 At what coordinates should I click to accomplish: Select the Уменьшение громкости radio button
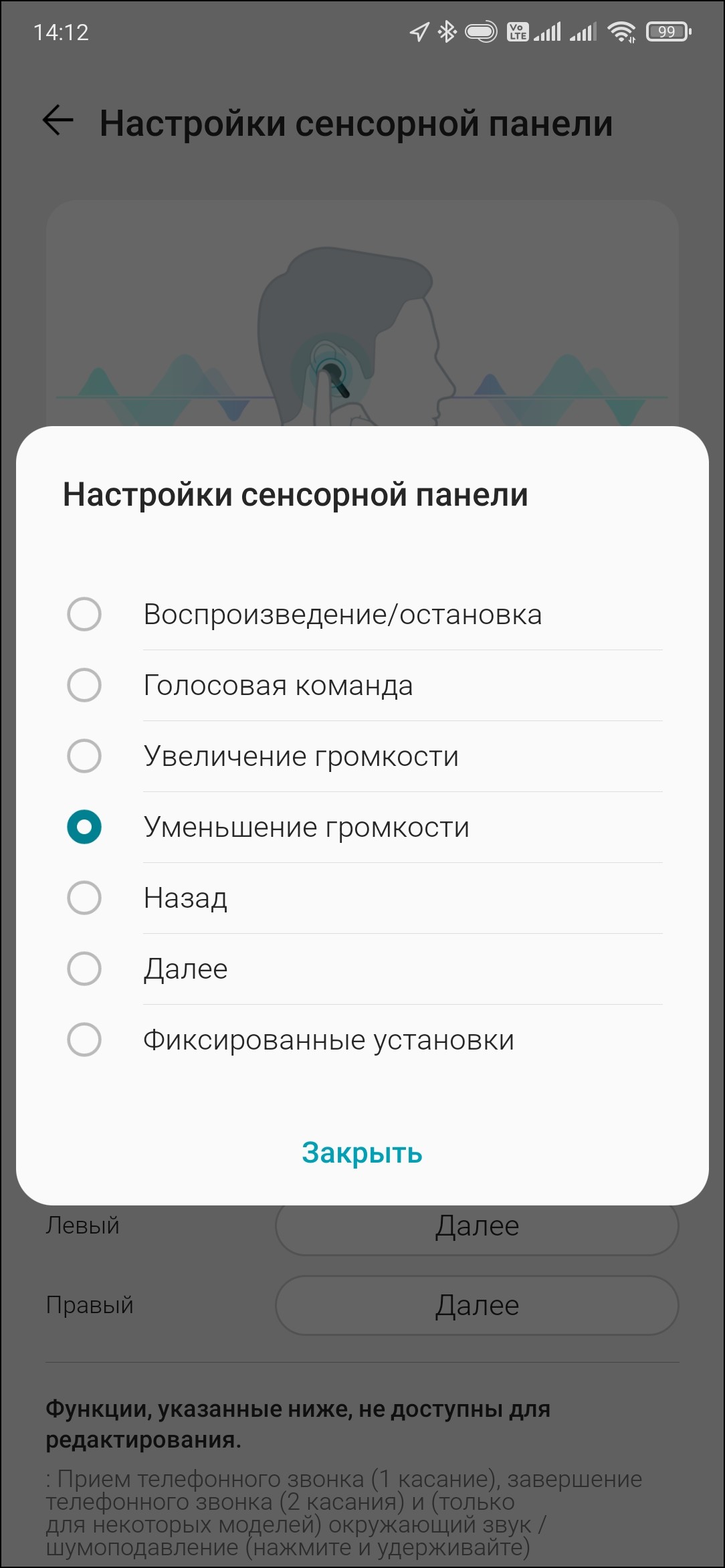click(84, 827)
